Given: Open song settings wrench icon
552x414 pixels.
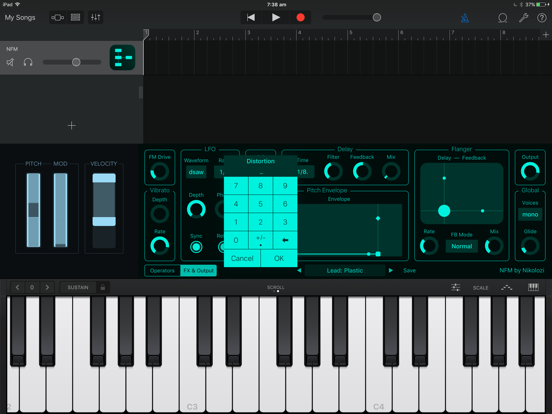Looking at the screenshot, I should pos(523,18).
